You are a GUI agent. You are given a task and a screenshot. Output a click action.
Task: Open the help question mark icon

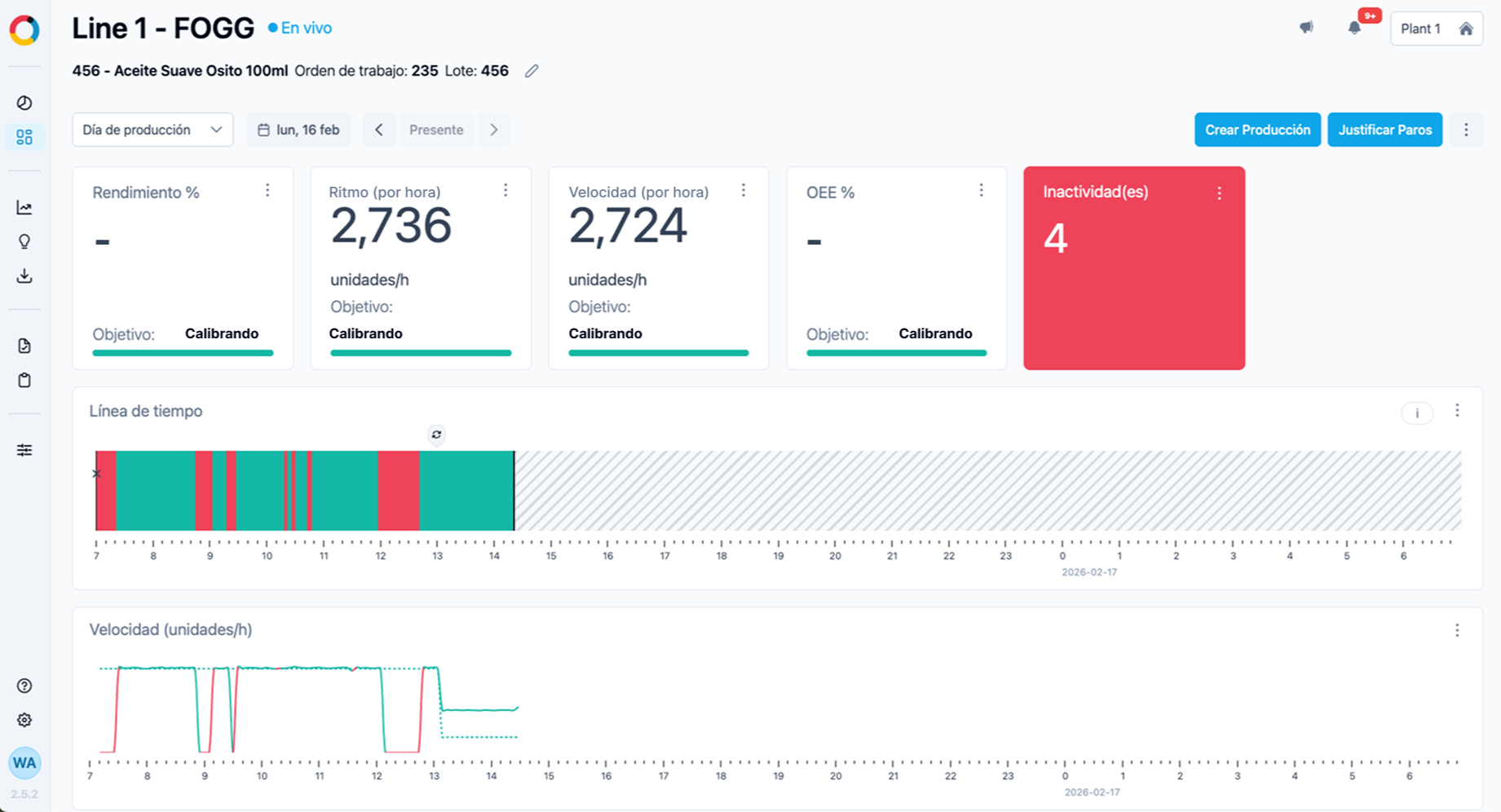24,686
